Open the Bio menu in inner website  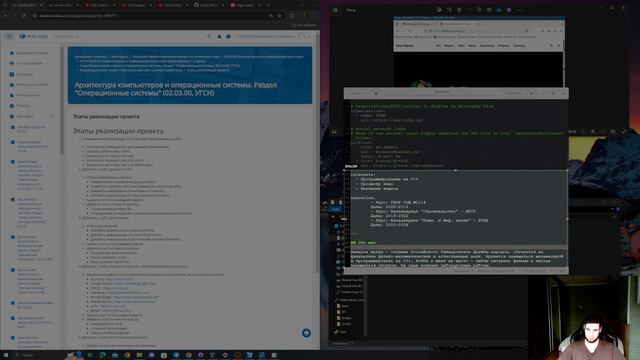coord(438,46)
